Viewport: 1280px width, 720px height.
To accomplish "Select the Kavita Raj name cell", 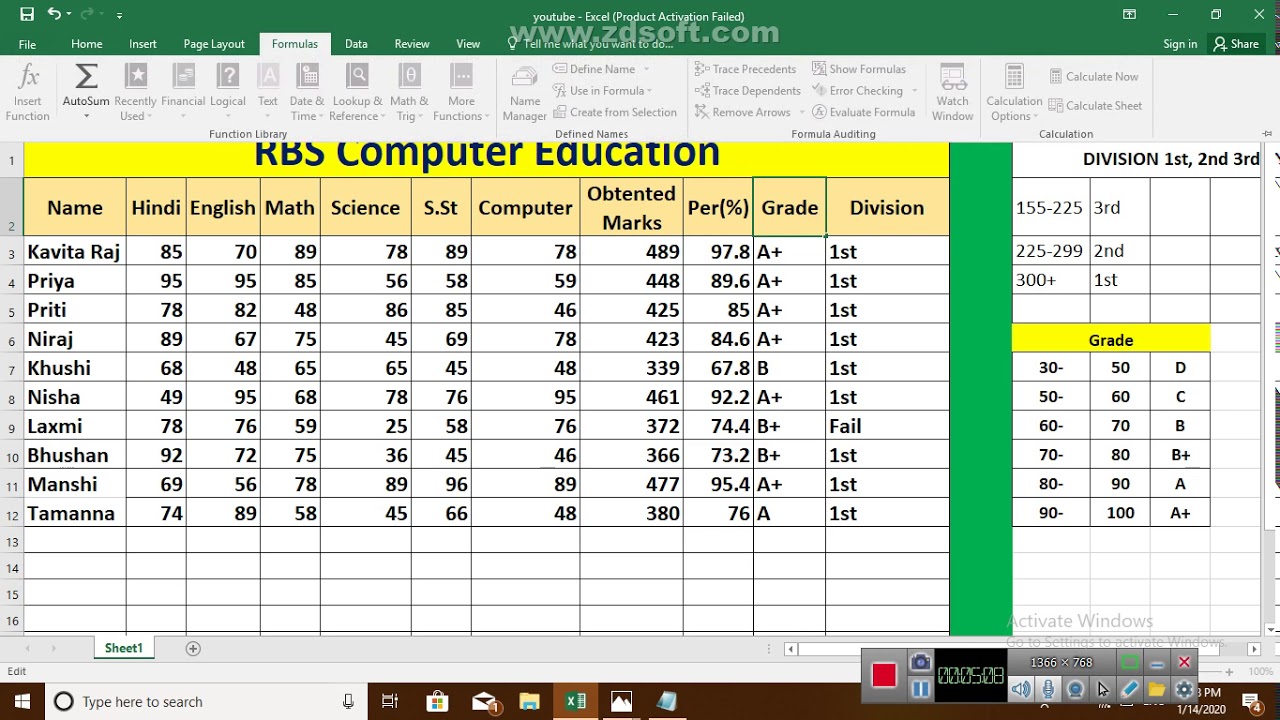I will click(75, 252).
